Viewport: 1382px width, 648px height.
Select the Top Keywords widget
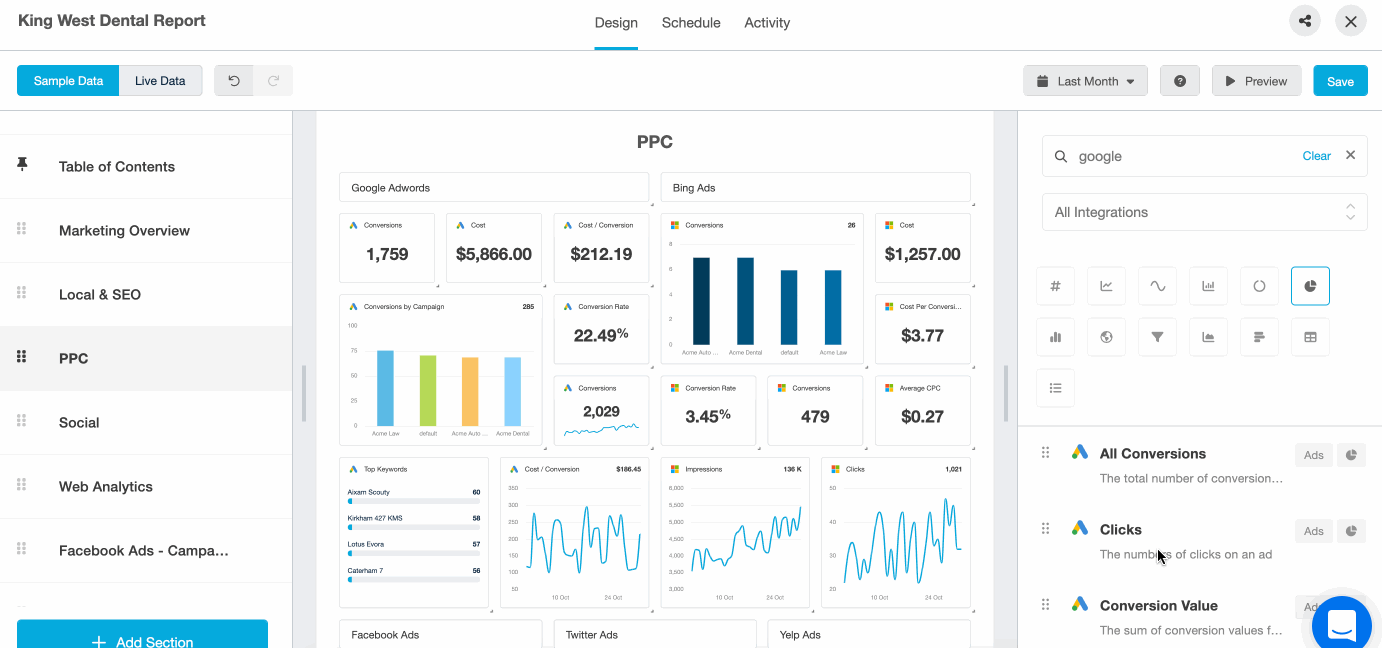(x=414, y=533)
